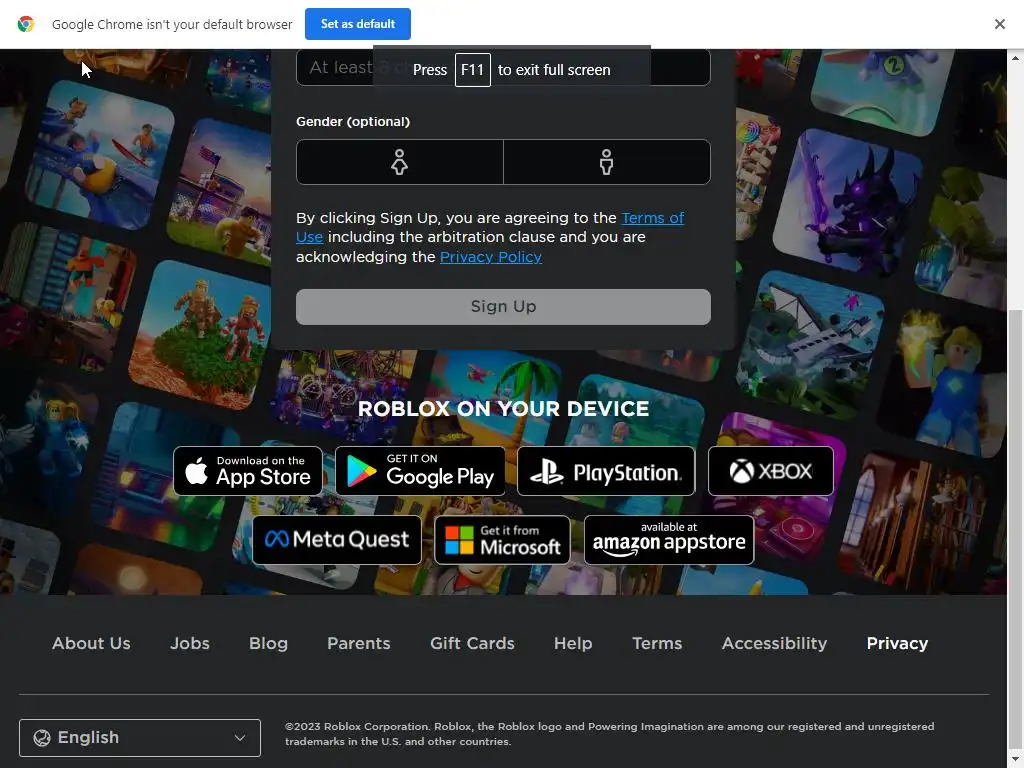Open Parents footer link
1024x768 pixels.
click(359, 643)
